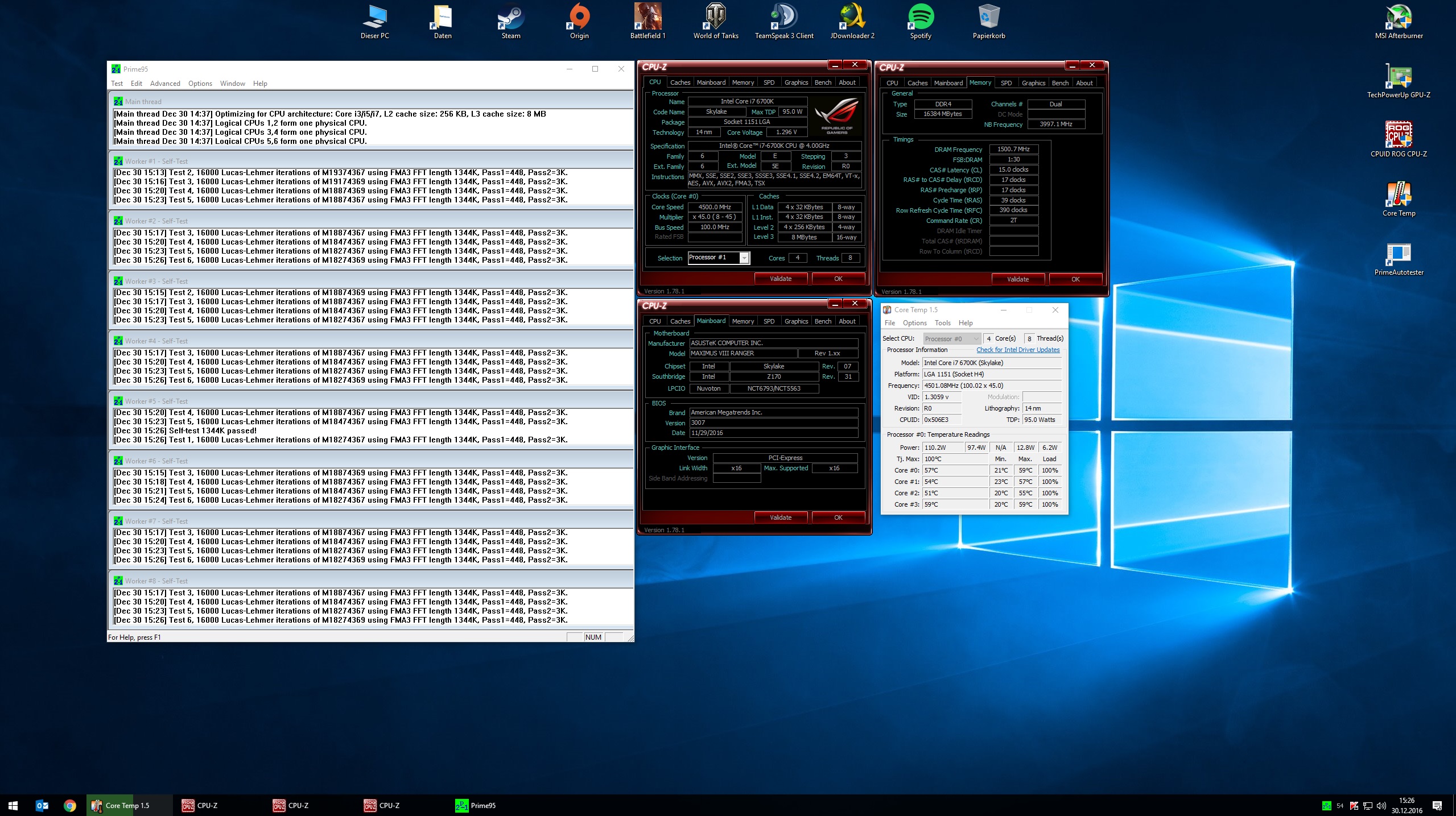
Task: Click Check for Intel Driver Updates link
Action: coord(1018,350)
